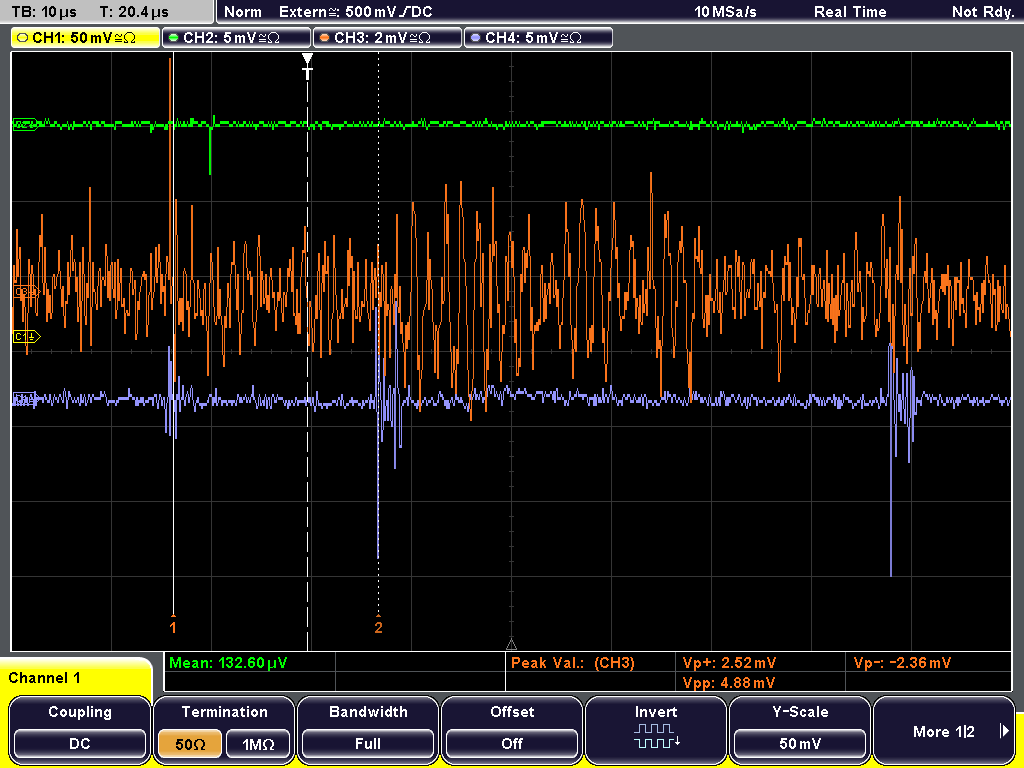Click the CH2 green color dot
Viewport: 1024px width, 768px height.
coord(173,38)
